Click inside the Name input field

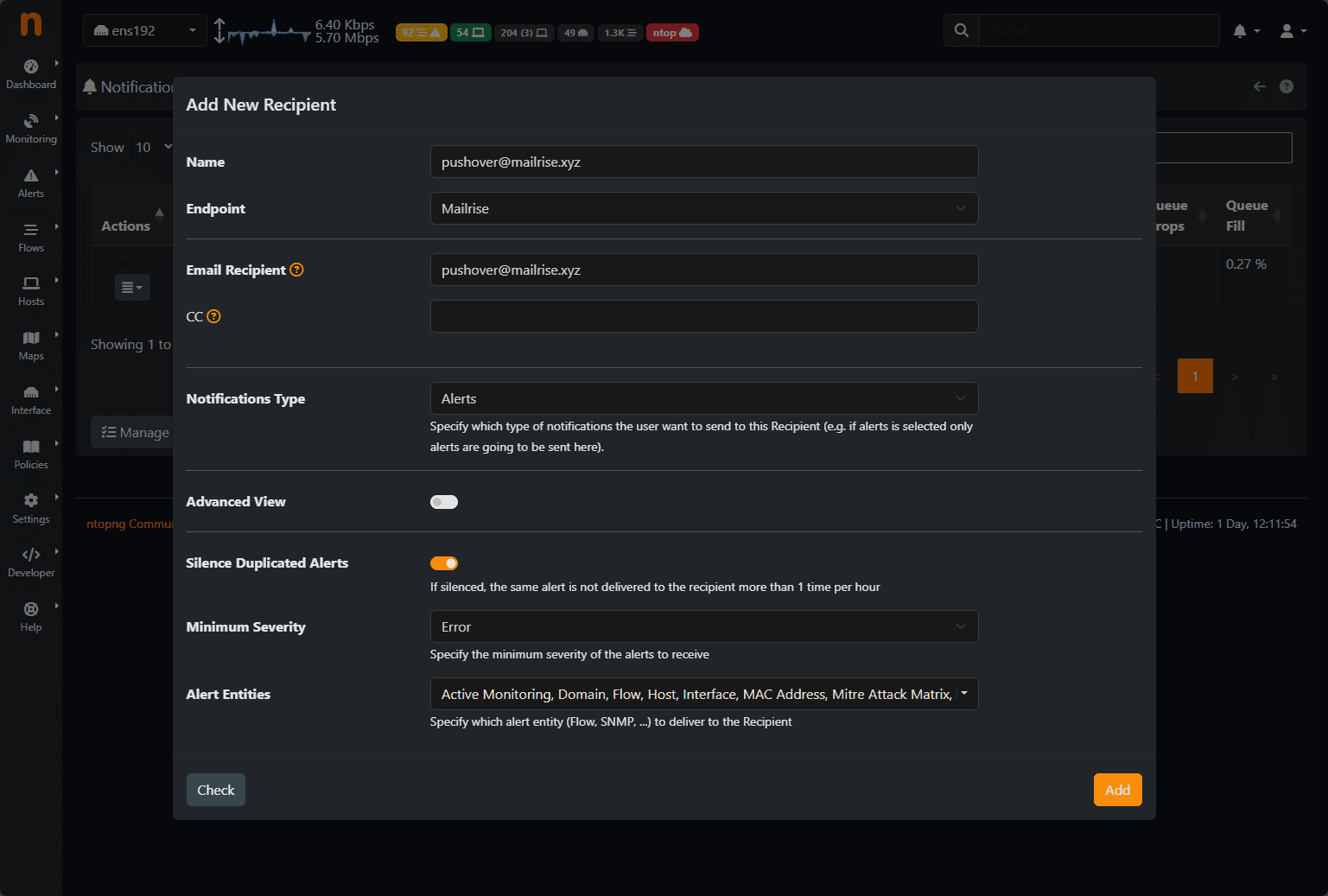click(703, 162)
